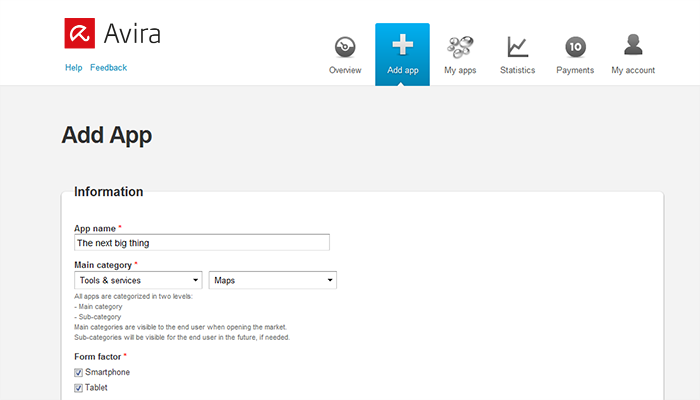The image size is (700, 400).
Task: Click the 'Main category' field label
Action: click(x=103, y=265)
